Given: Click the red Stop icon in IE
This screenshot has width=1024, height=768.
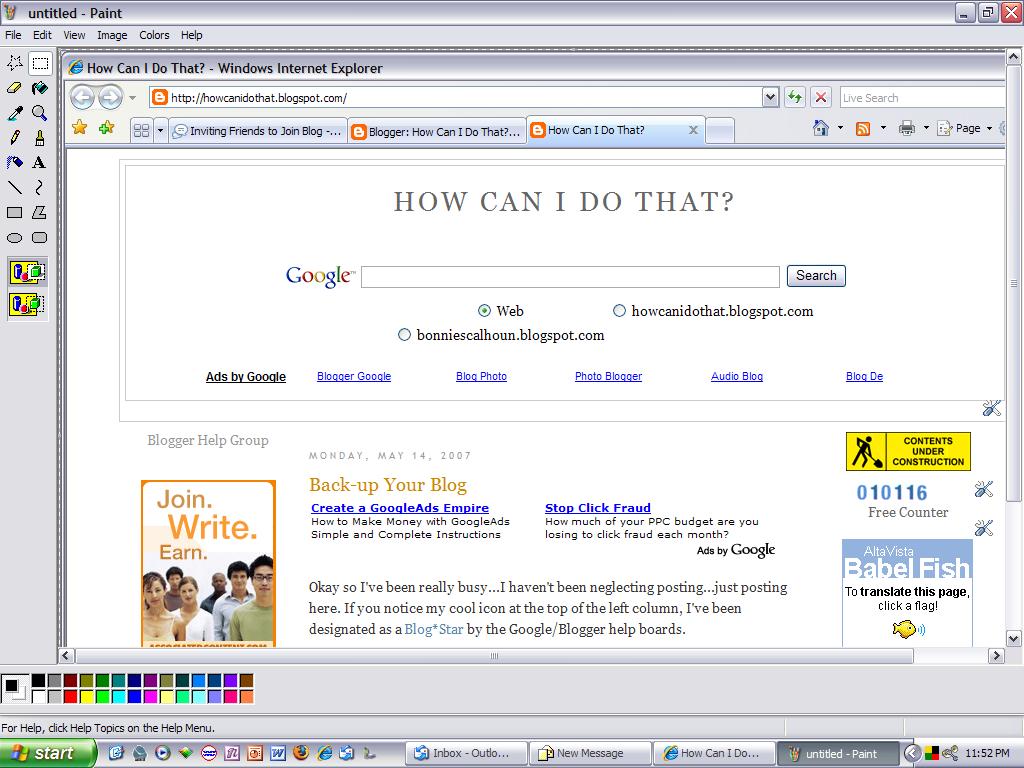Looking at the screenshot, I should pyautogui.click(x=821, y=97).
